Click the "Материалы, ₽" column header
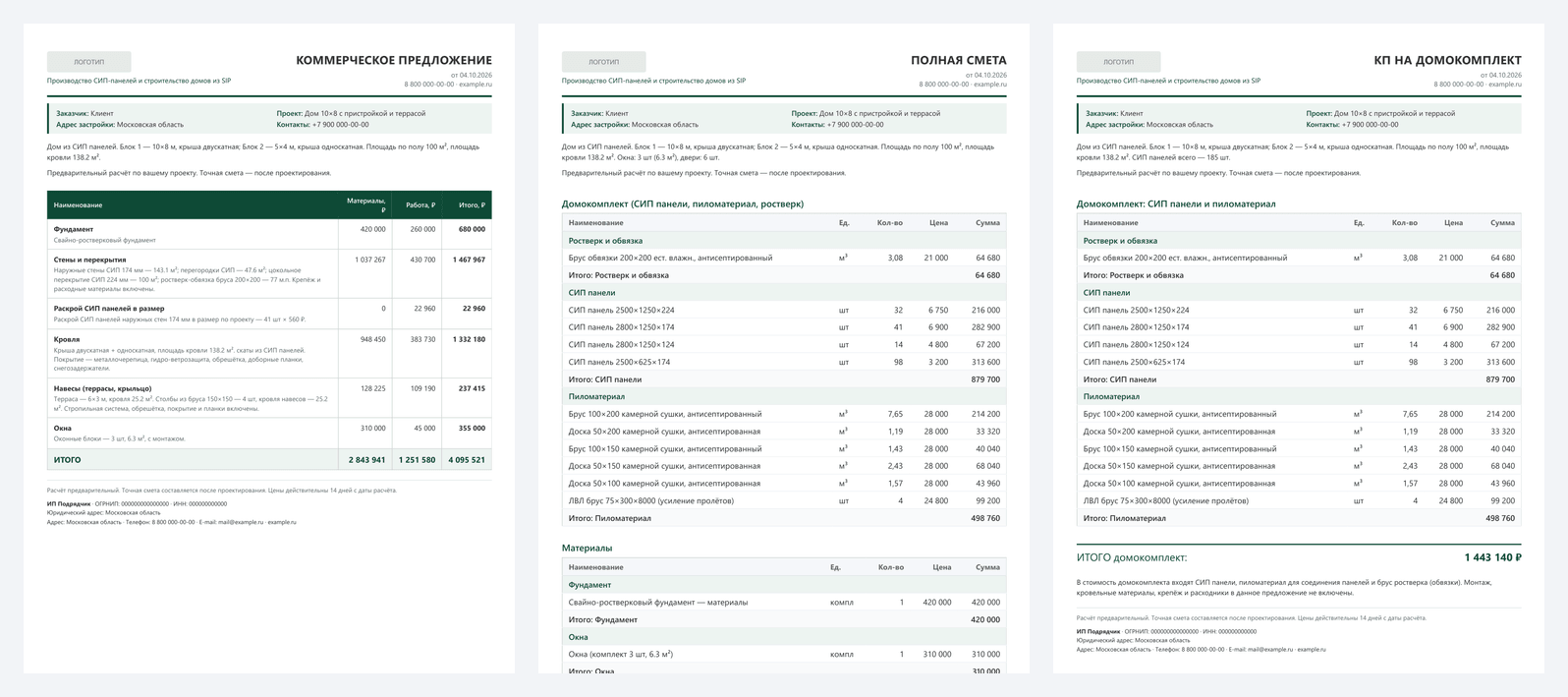 click(365, 204)
